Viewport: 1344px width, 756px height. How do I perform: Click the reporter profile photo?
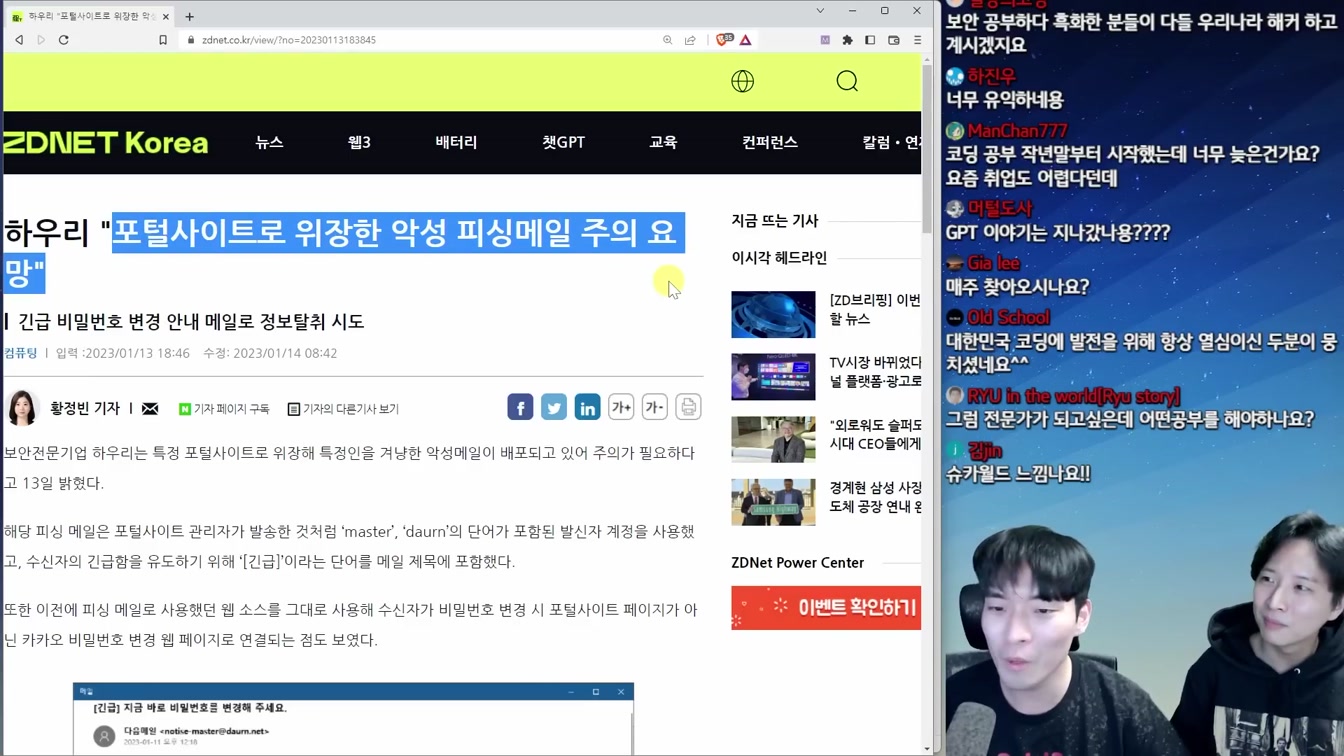23,408
